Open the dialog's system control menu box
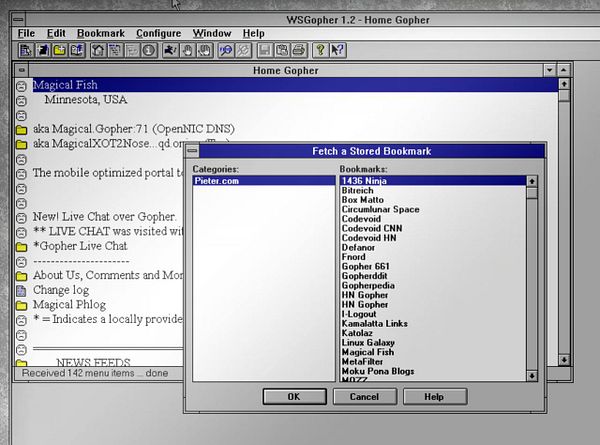Image resolution: width=600 pixels, height=445 pixels. [192, 151]
